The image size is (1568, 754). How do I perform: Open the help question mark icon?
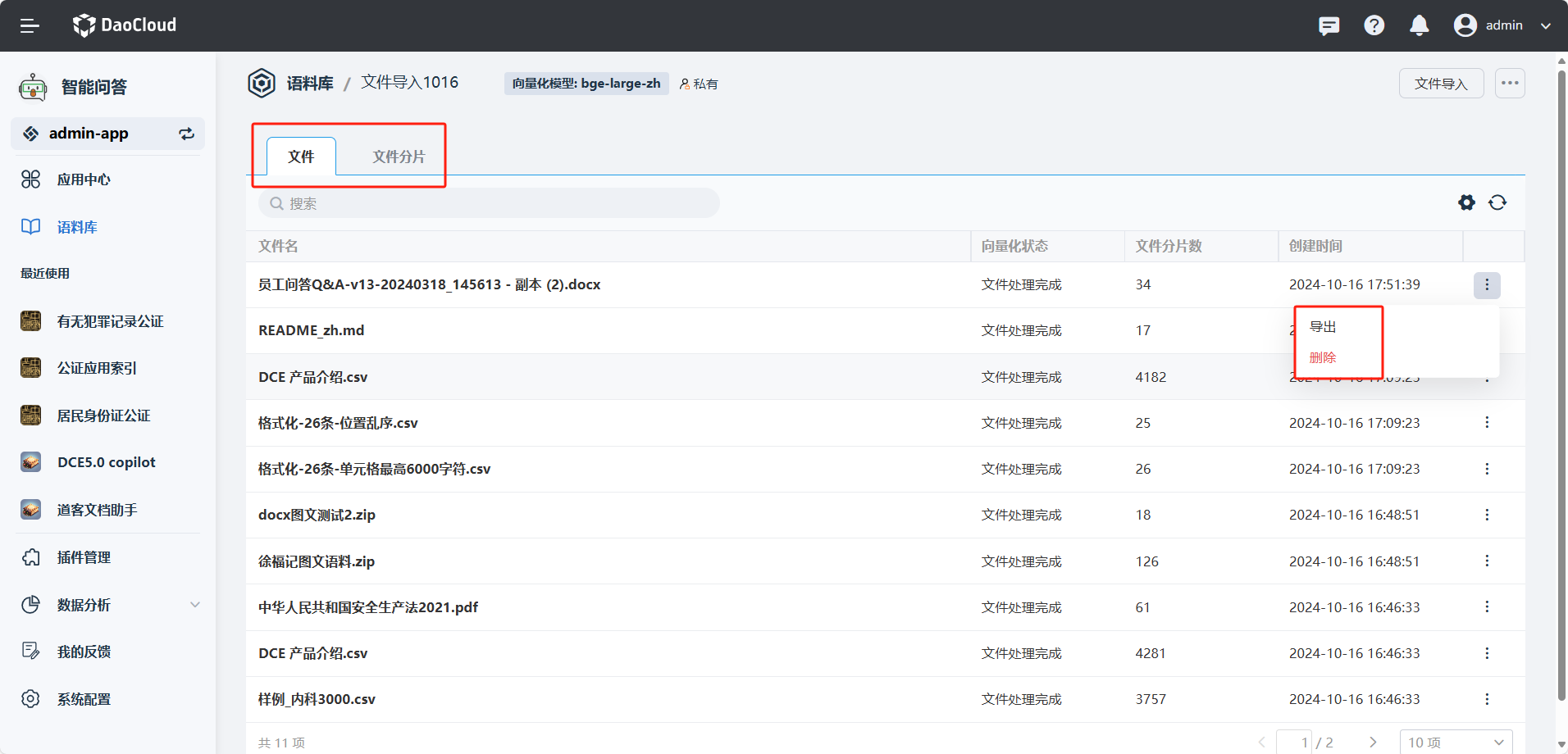pos(1374,25)
